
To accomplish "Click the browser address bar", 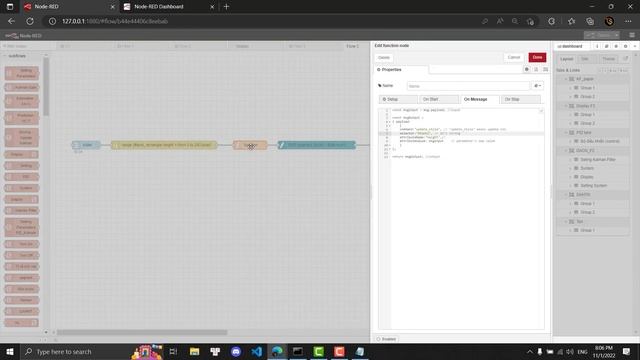I will [261, 21].
